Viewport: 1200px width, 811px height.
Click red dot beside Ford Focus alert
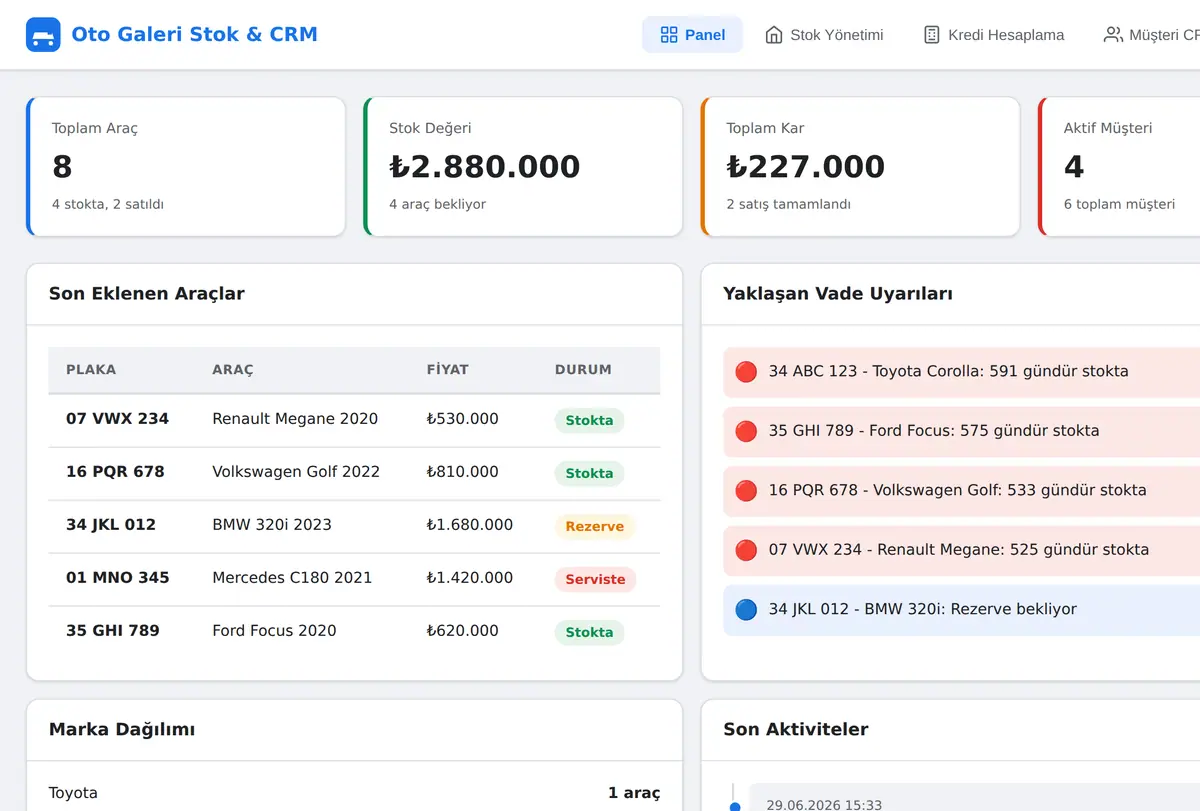pyautogui.click(x=746, y=431)
